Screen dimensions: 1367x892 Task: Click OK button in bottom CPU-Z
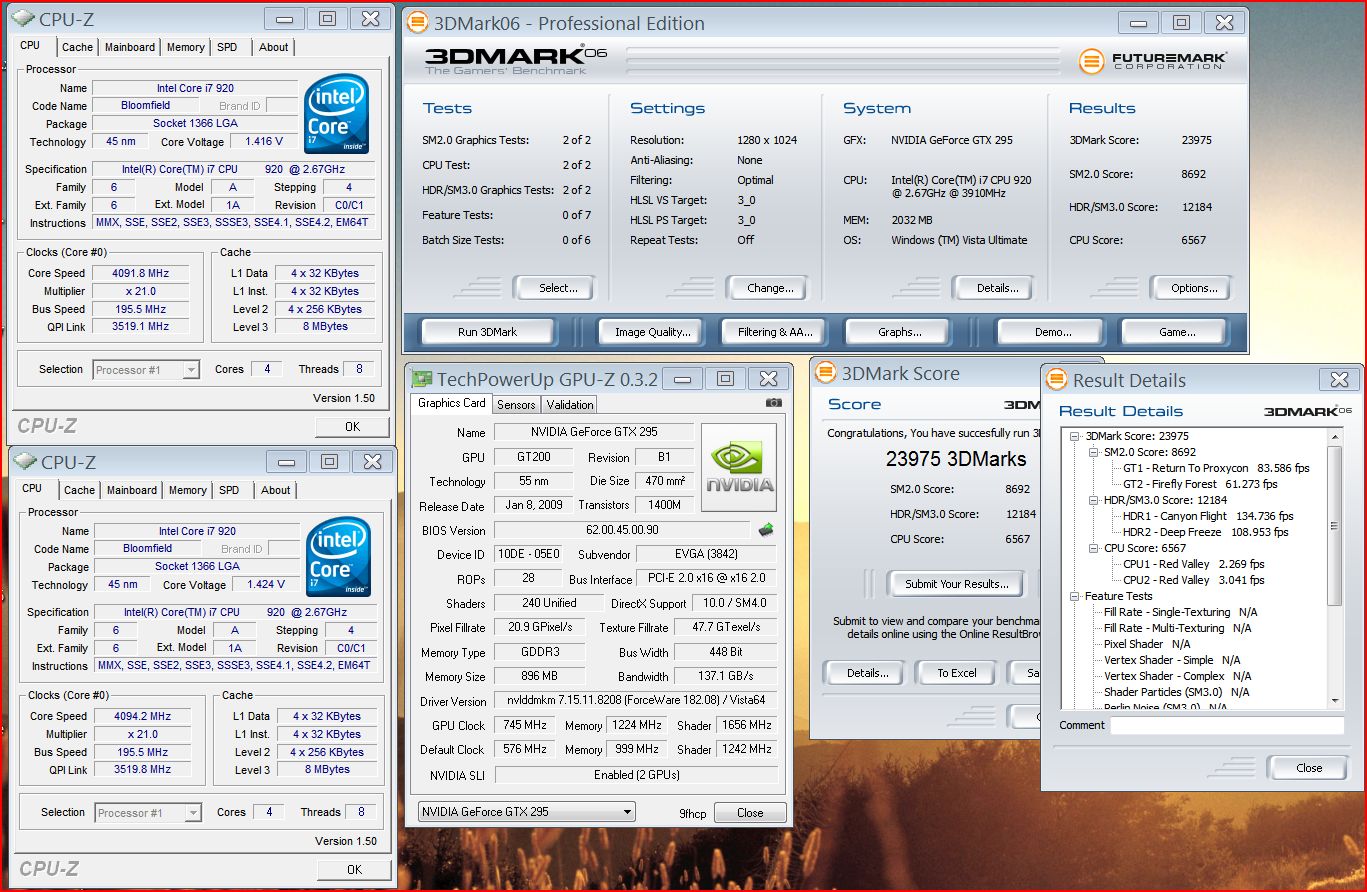pyautogui.click(x=354, y=870)
